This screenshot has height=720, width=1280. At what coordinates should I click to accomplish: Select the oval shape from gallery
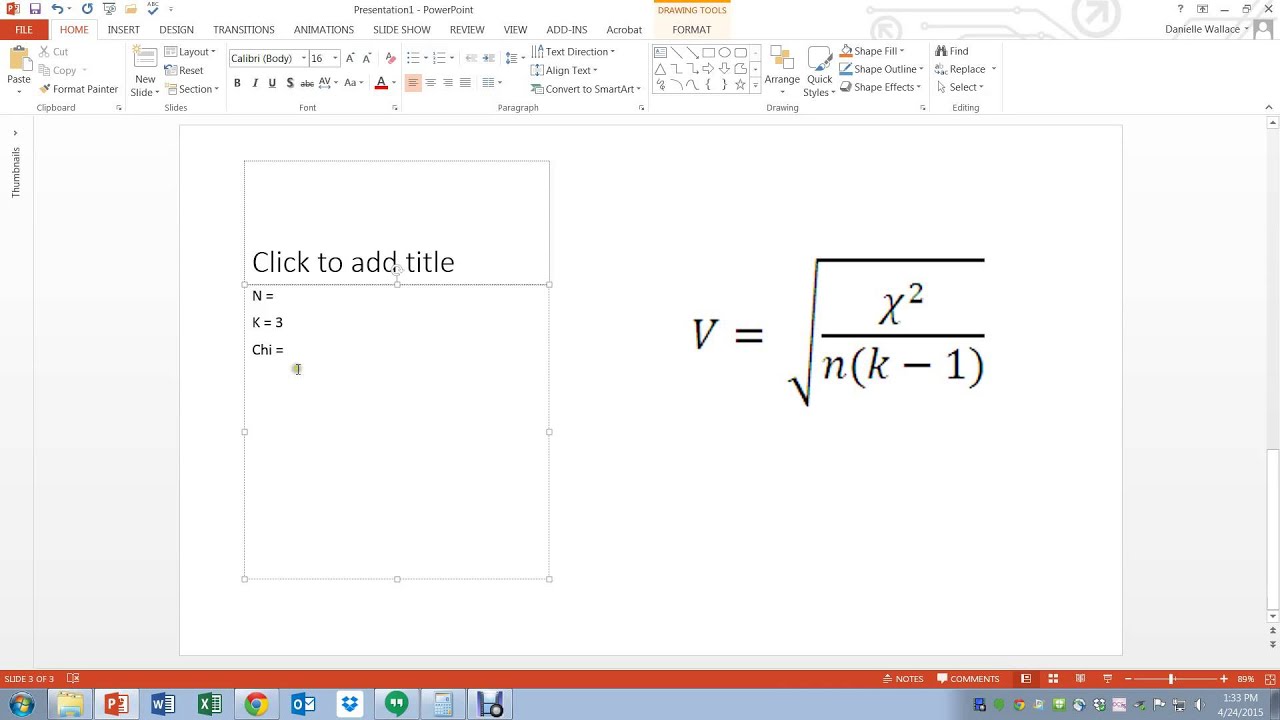pyautogui.click(x=724, y=52)
